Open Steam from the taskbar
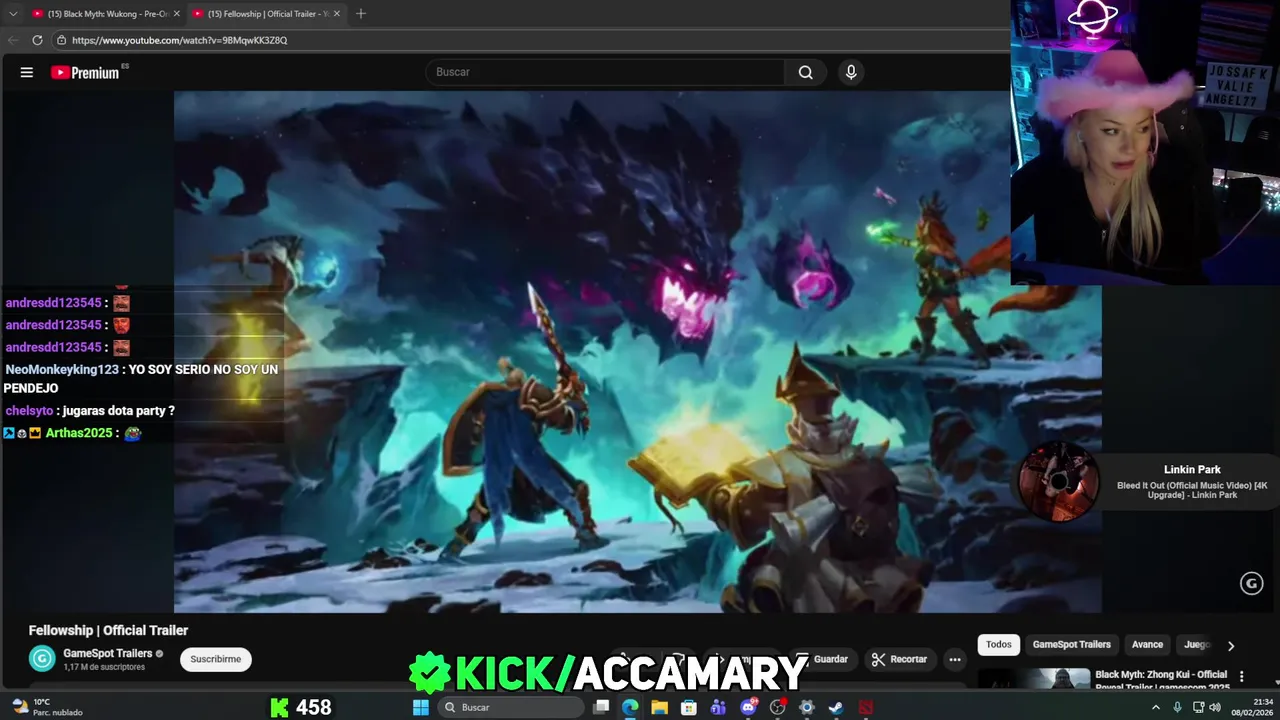 (x=836, y=707)
